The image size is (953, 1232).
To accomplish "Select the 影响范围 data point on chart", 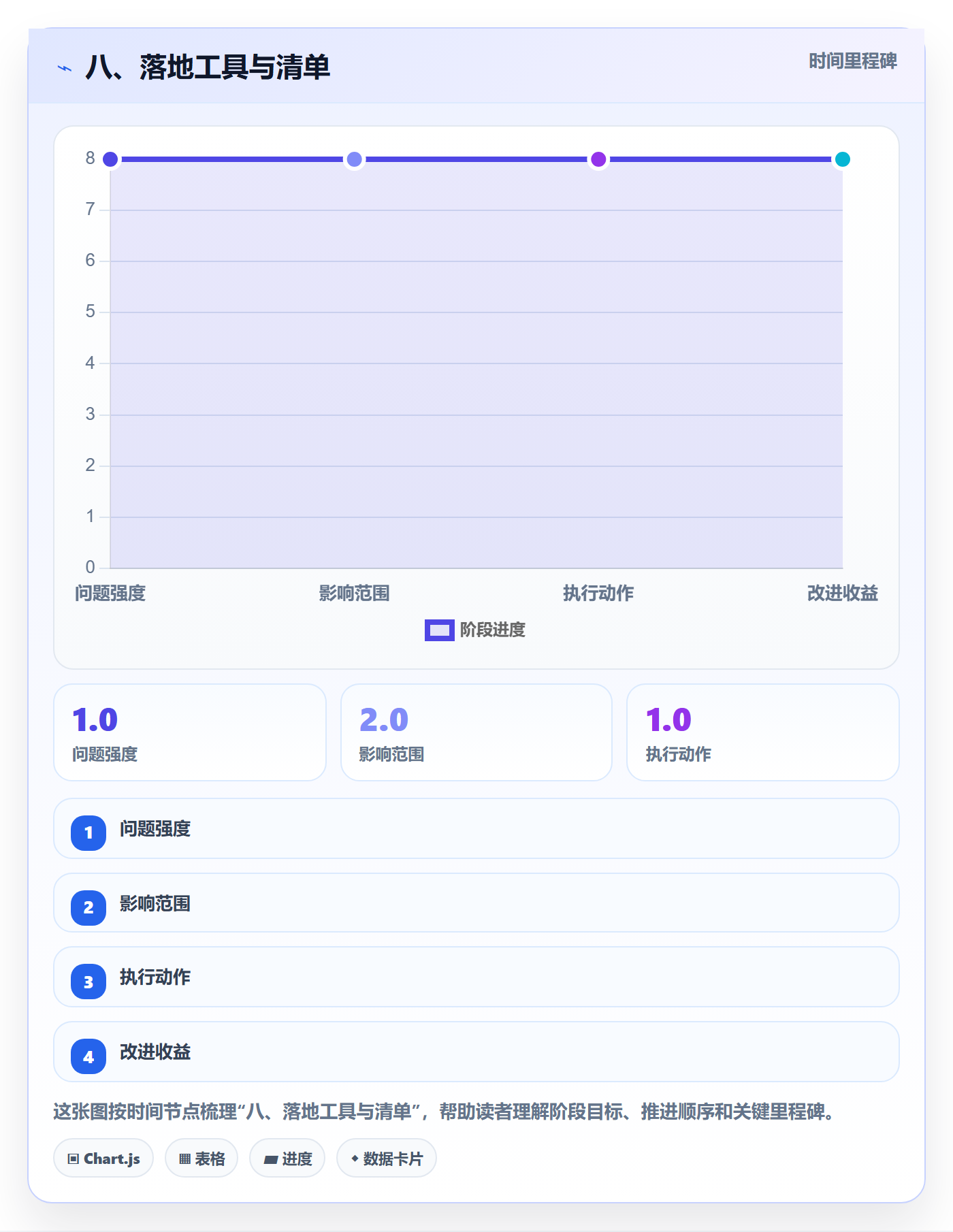I will point(354,159).
